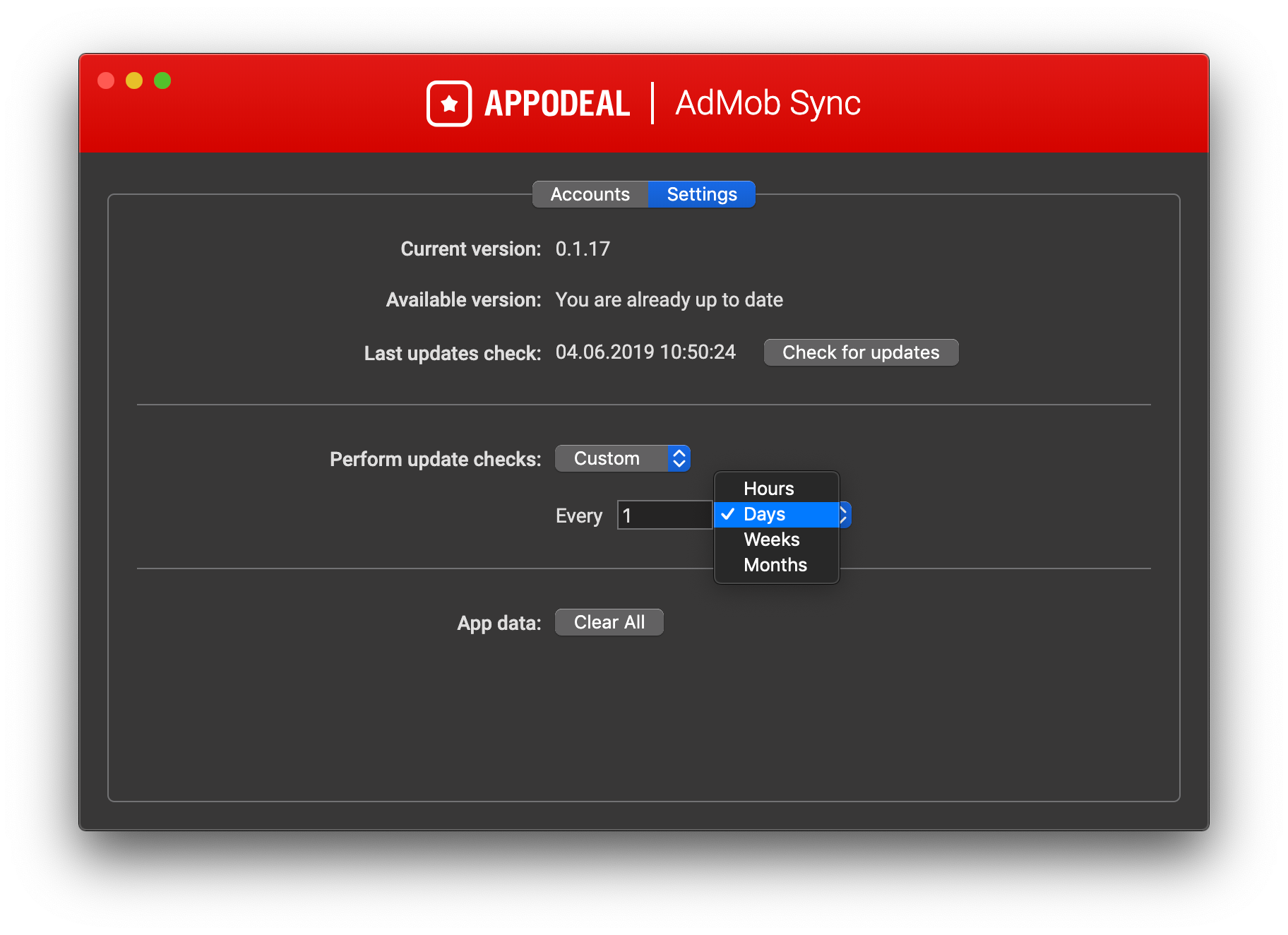Viewport: 1288px width, 935px height.
Task: Select Weeks in the unit list
Action: pos(771,540)
